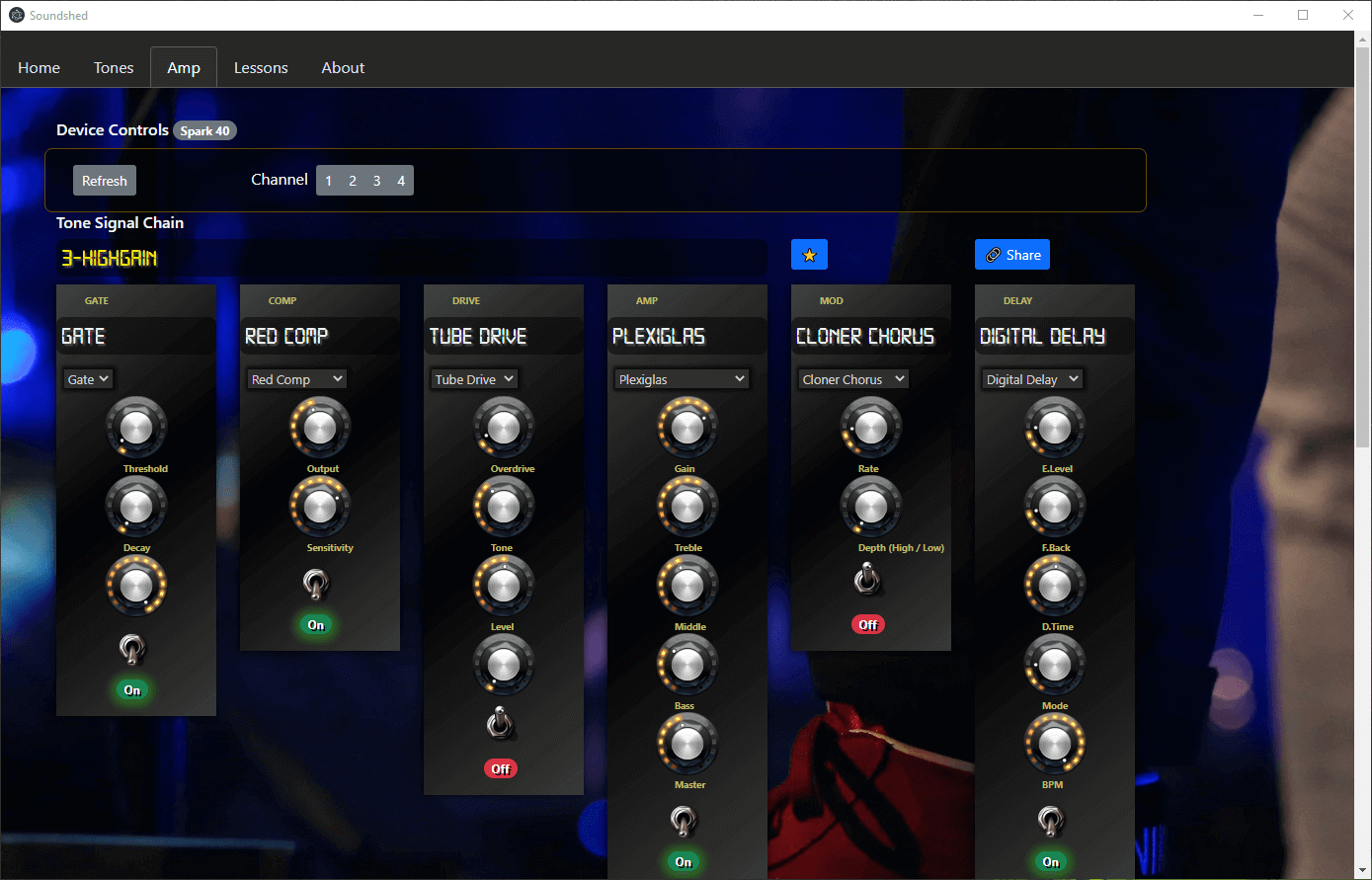The image size is (1372, 880).
Task: Click the Tube Drive bottom knob below Level
Action: 504,664
